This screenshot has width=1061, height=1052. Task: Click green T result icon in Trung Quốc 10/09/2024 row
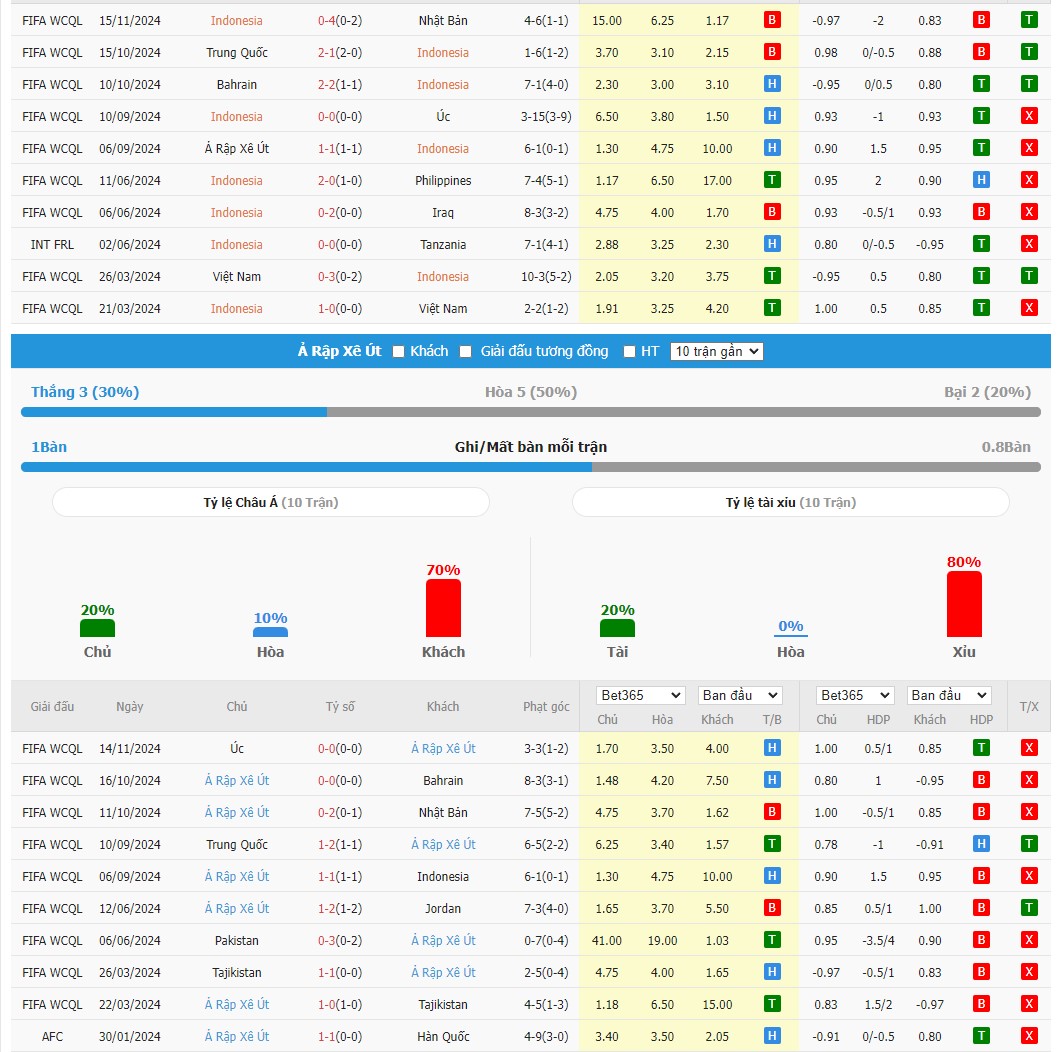coord(771,844)
